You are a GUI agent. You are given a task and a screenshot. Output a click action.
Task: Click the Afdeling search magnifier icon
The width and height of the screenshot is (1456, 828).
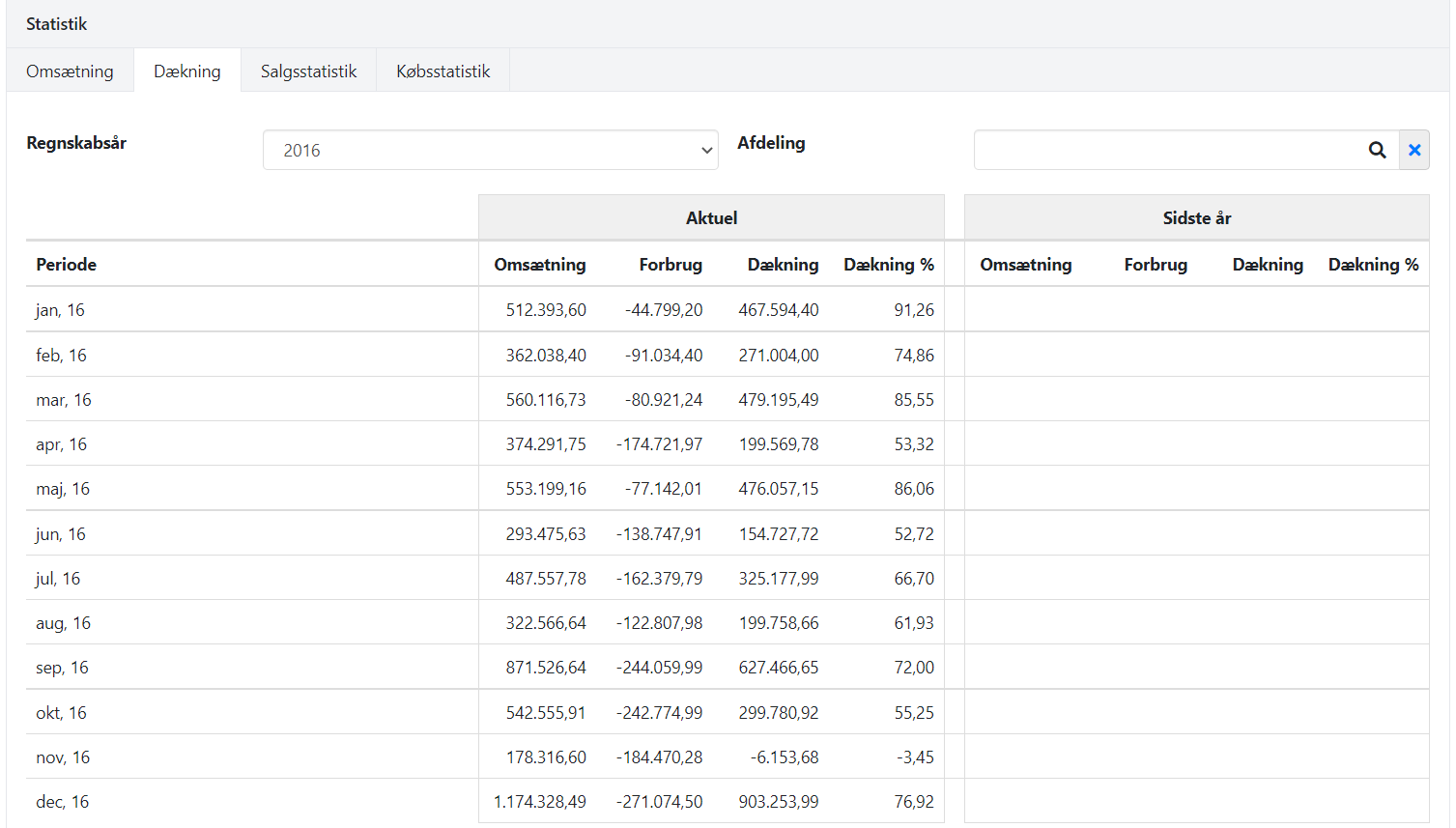pos(1377,150)
